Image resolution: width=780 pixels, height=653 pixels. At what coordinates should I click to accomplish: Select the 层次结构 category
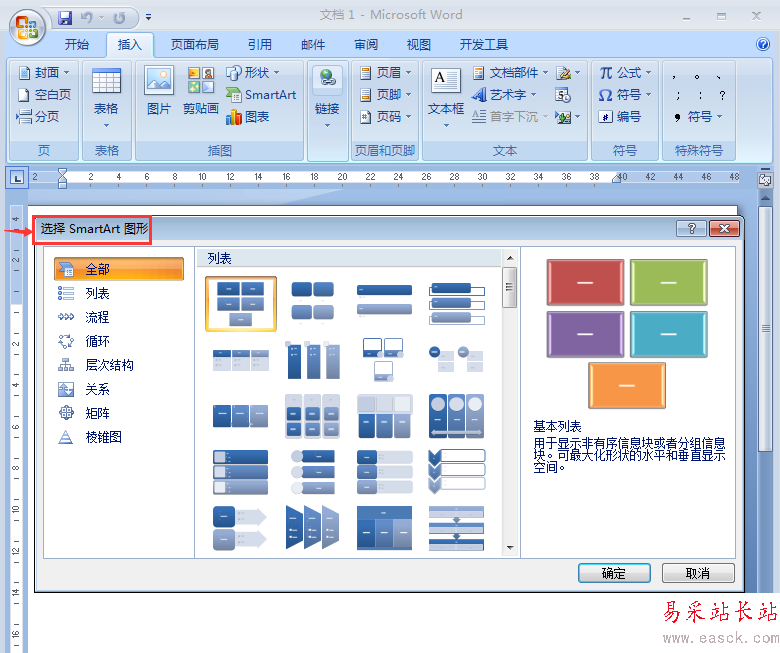119,365
